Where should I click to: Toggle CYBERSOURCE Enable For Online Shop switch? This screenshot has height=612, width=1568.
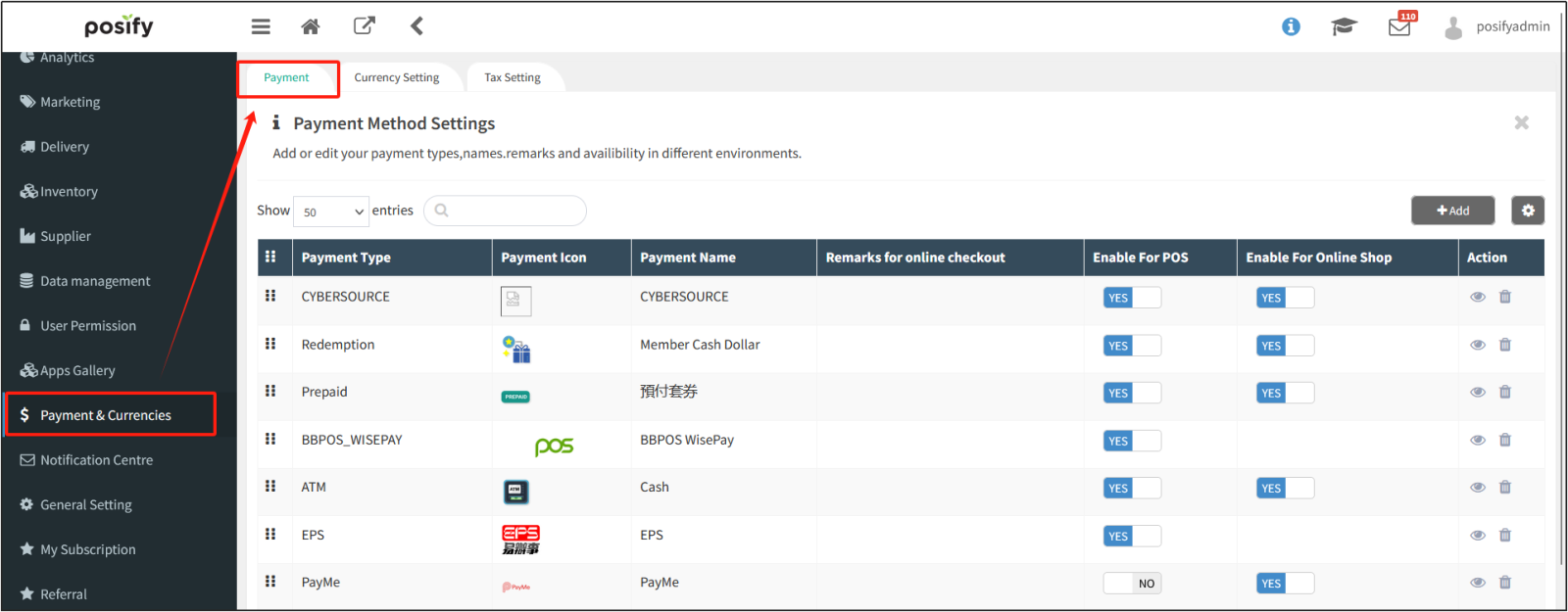pyautogui.click(x=1285, y=298)
